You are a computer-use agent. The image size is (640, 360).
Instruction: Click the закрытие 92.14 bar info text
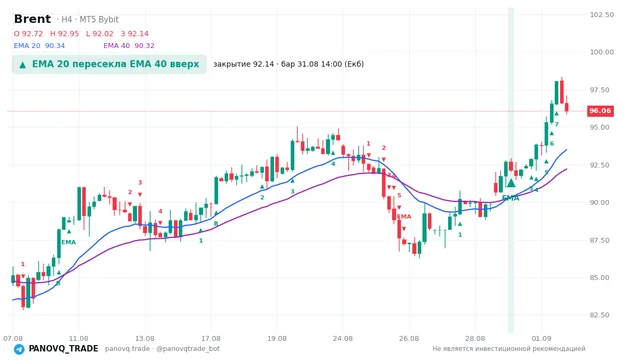(288, 64)
